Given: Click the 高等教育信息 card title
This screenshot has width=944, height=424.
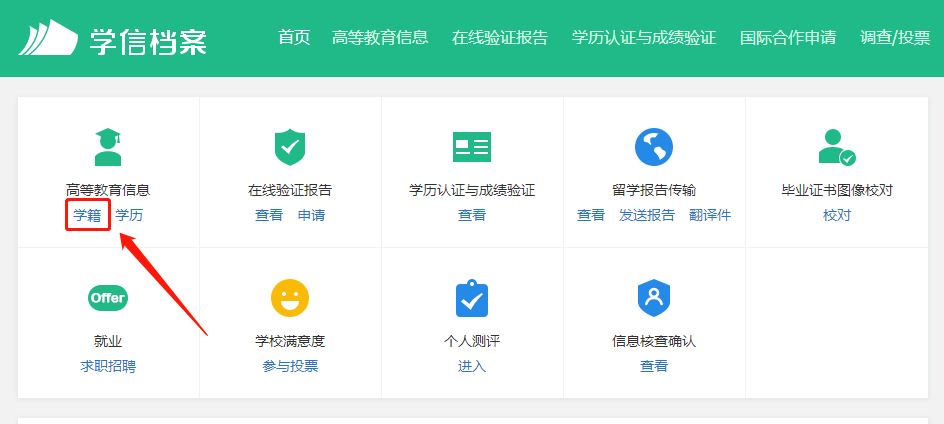Looking at the screenshot, I should tap(108, 191).
